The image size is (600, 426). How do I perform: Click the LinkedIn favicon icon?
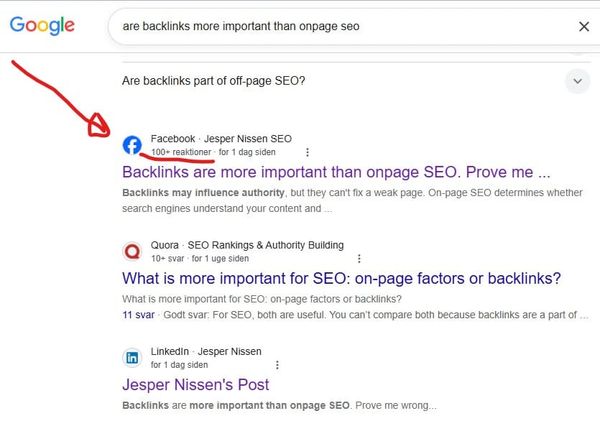(x=132, y=358)
